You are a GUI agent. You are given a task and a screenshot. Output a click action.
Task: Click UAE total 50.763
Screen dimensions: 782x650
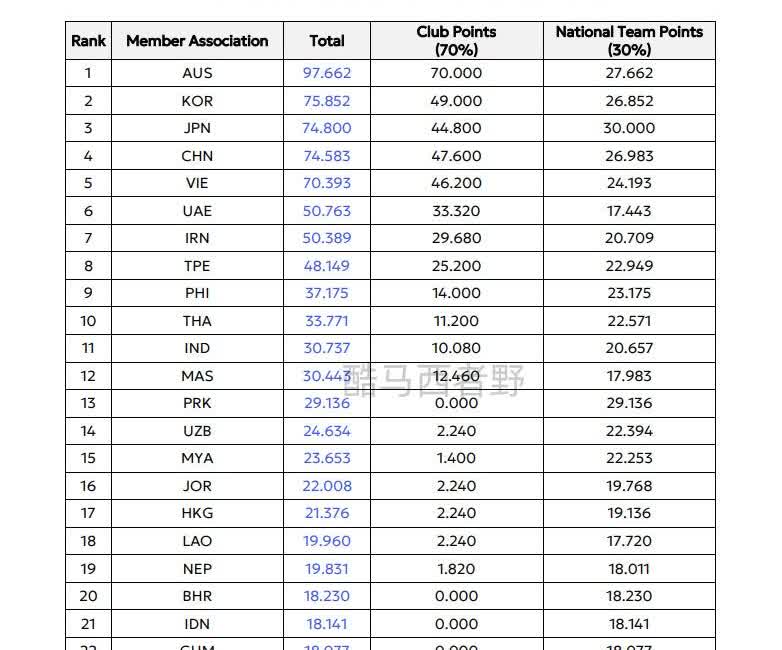point(327,211)
